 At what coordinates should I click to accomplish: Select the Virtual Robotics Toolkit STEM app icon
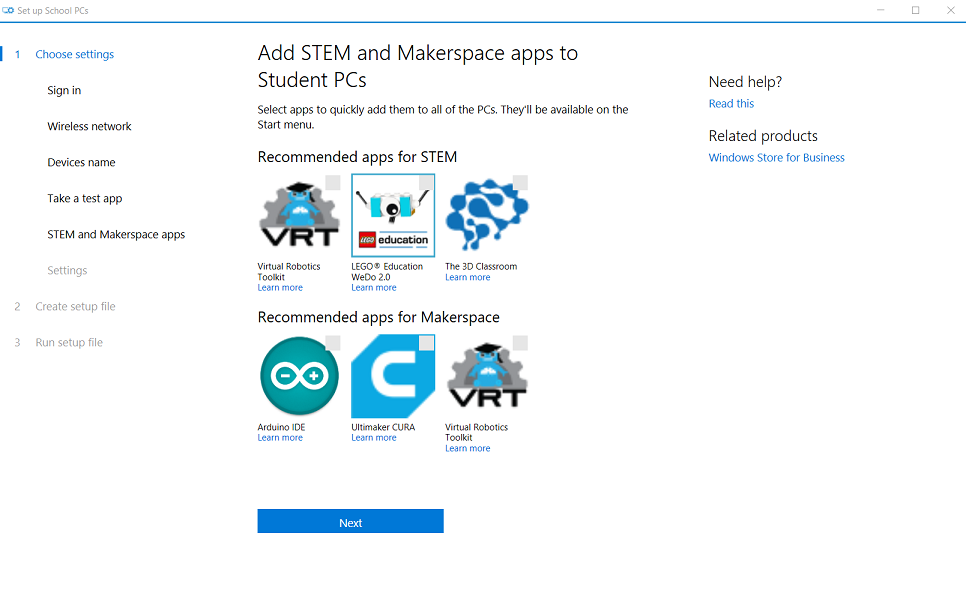[x=299, y=215]
